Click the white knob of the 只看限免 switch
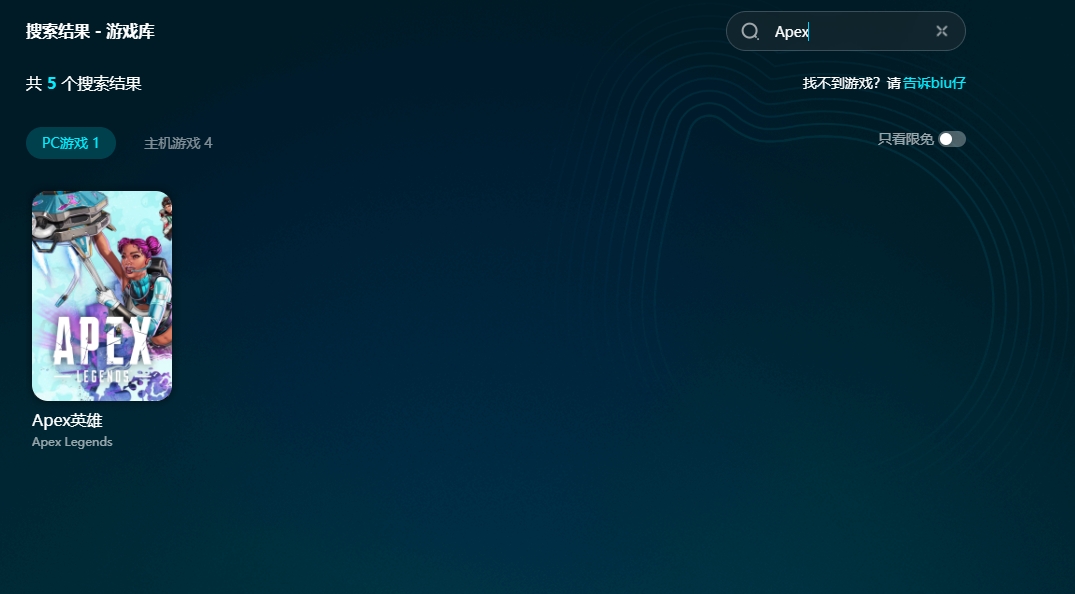 point(946,139)
